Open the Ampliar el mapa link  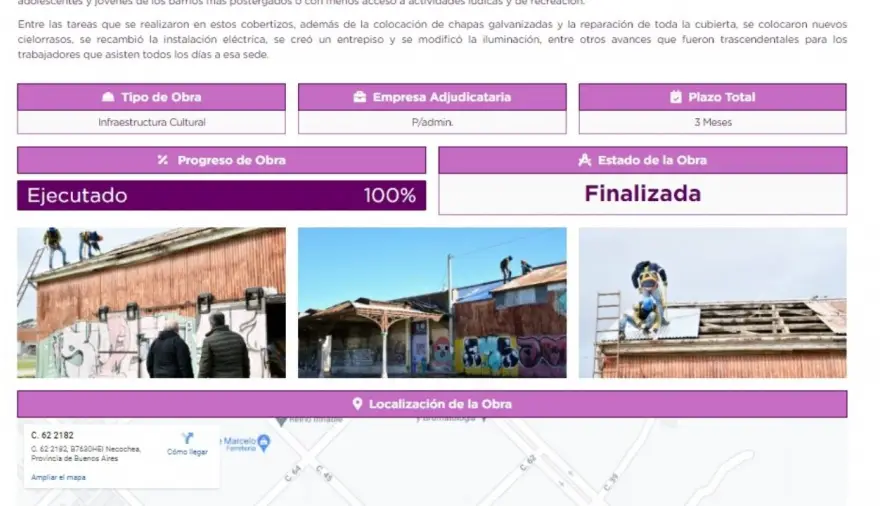click(58, 477)
